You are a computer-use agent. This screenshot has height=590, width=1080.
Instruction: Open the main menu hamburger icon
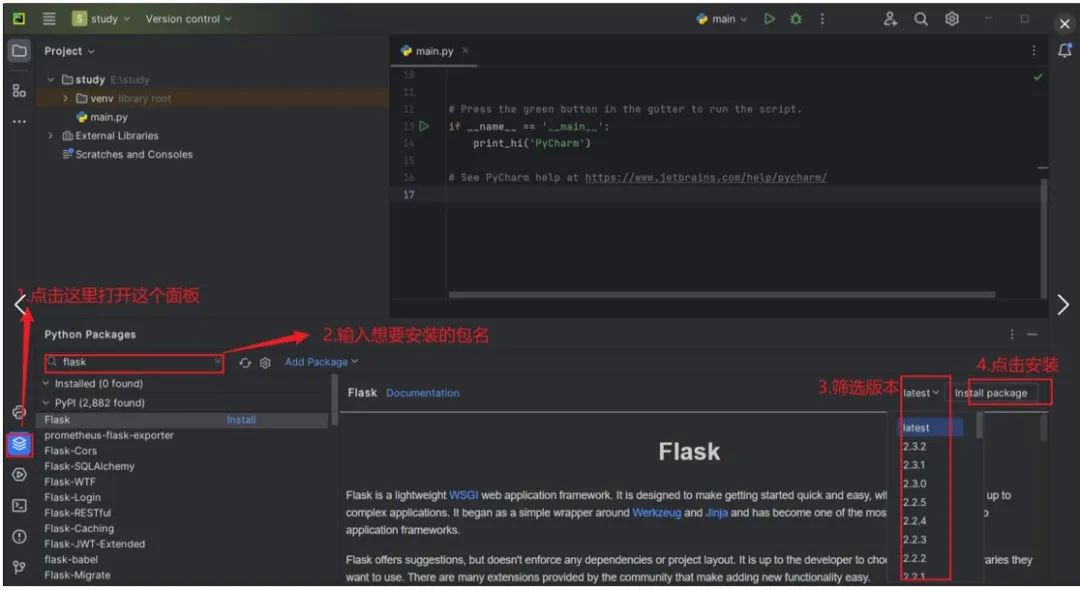pyautogui.click(x=49, y=19)
